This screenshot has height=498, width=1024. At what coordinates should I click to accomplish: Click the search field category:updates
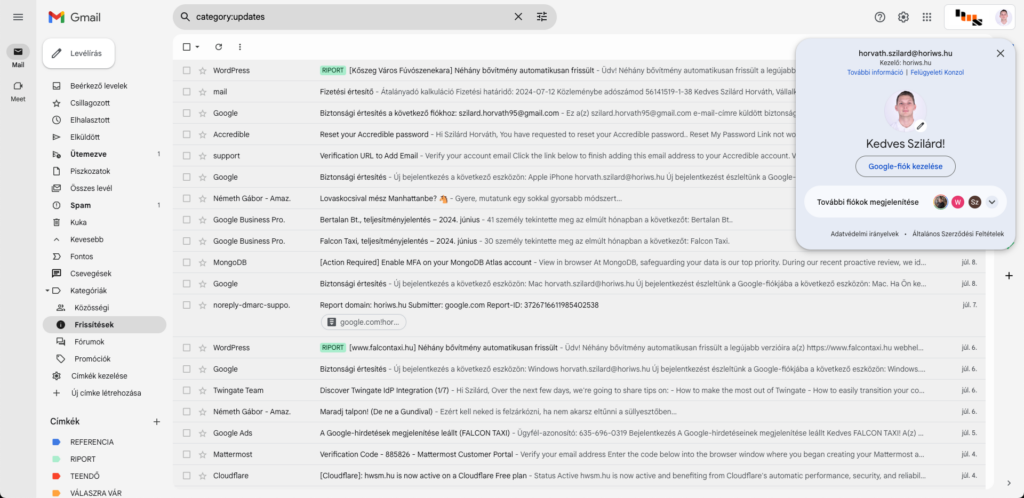tap(351, 17)
